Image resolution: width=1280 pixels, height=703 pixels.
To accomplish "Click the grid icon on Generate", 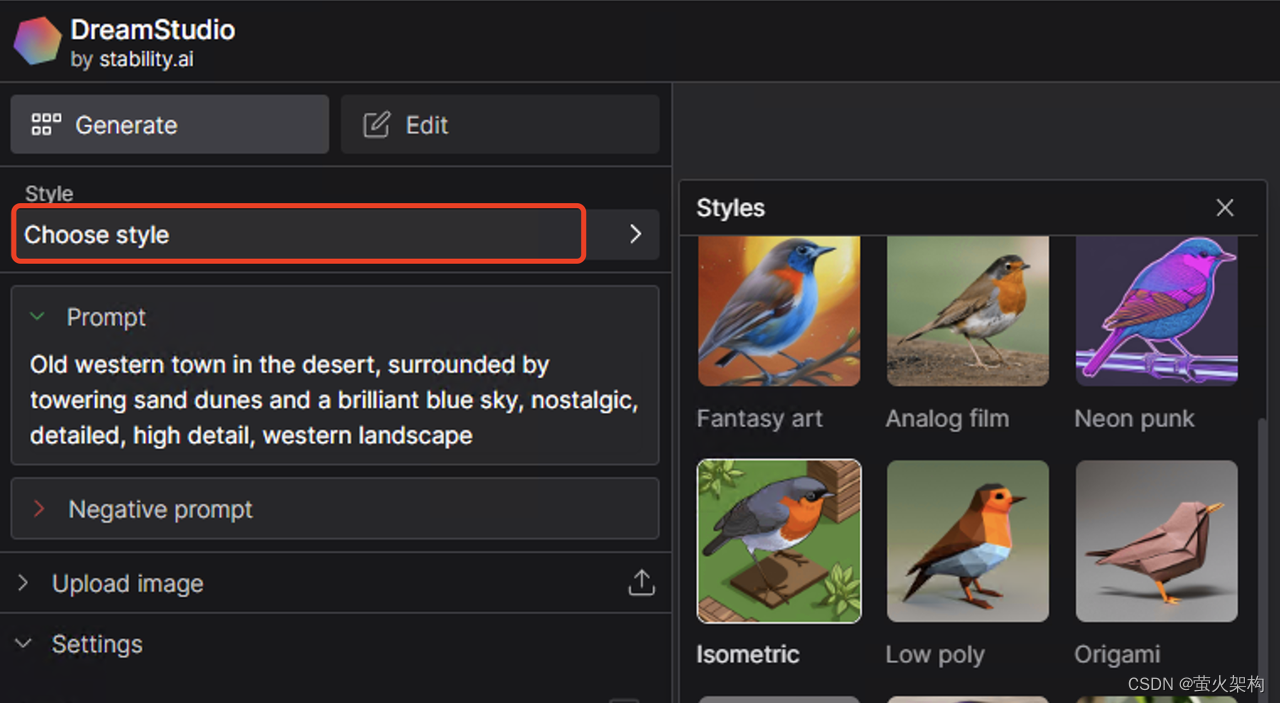I will coord(46,125).
